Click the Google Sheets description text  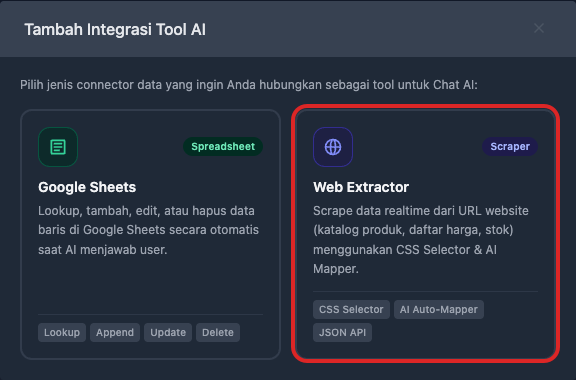148,230
